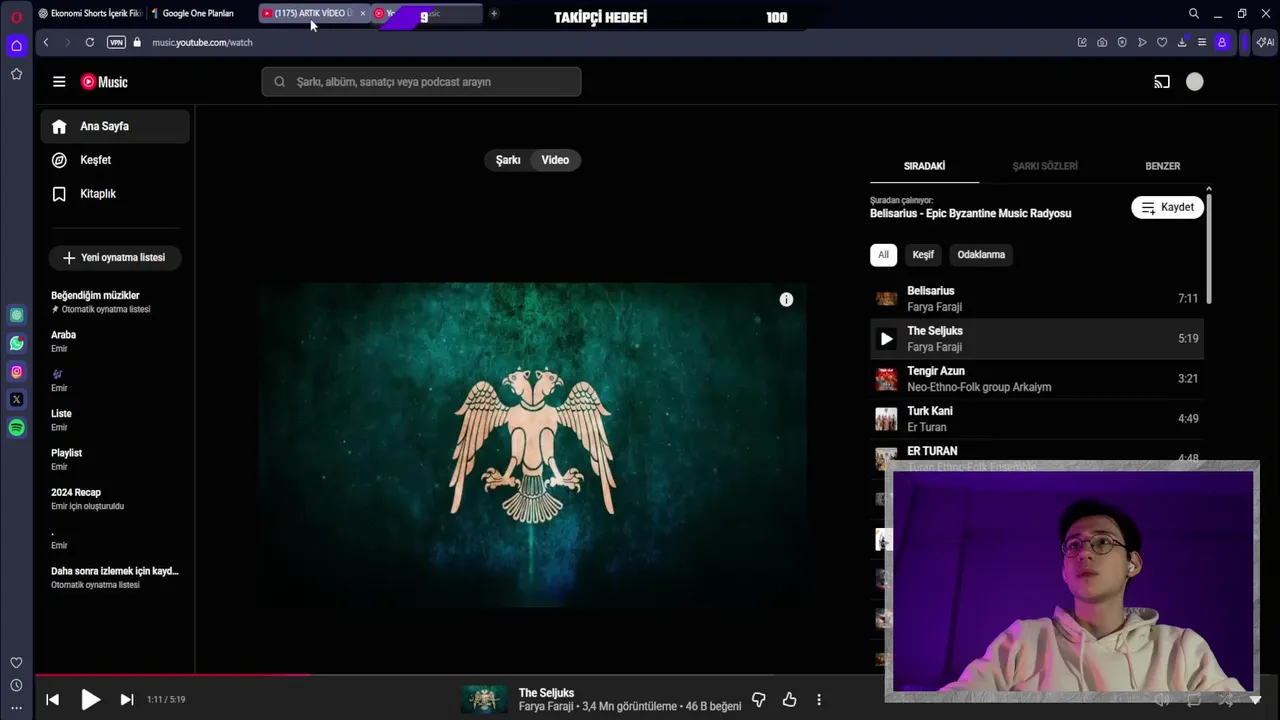
Task: Play Tengir Azun from the queue
Action: 1036,379
